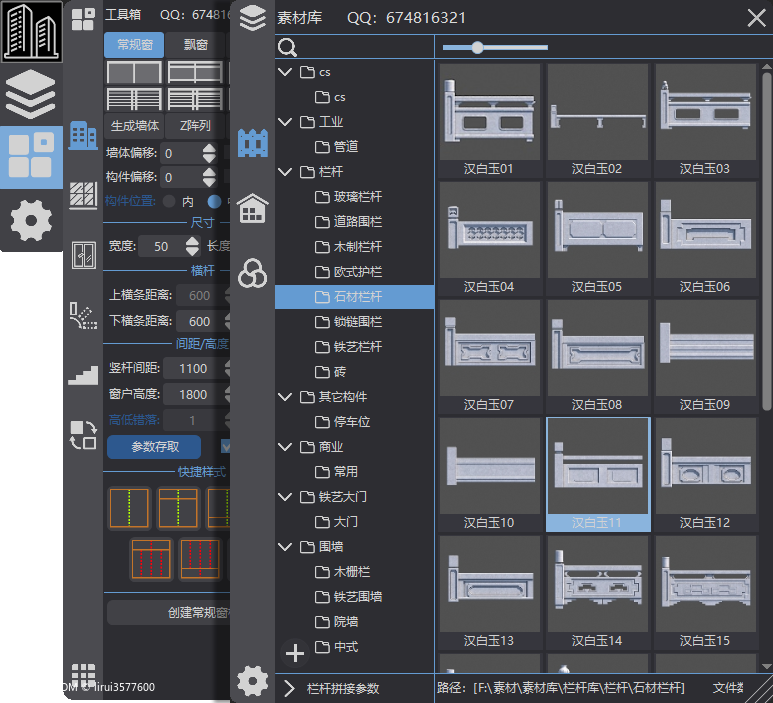Adjust the thumbnail size slider

478,47
